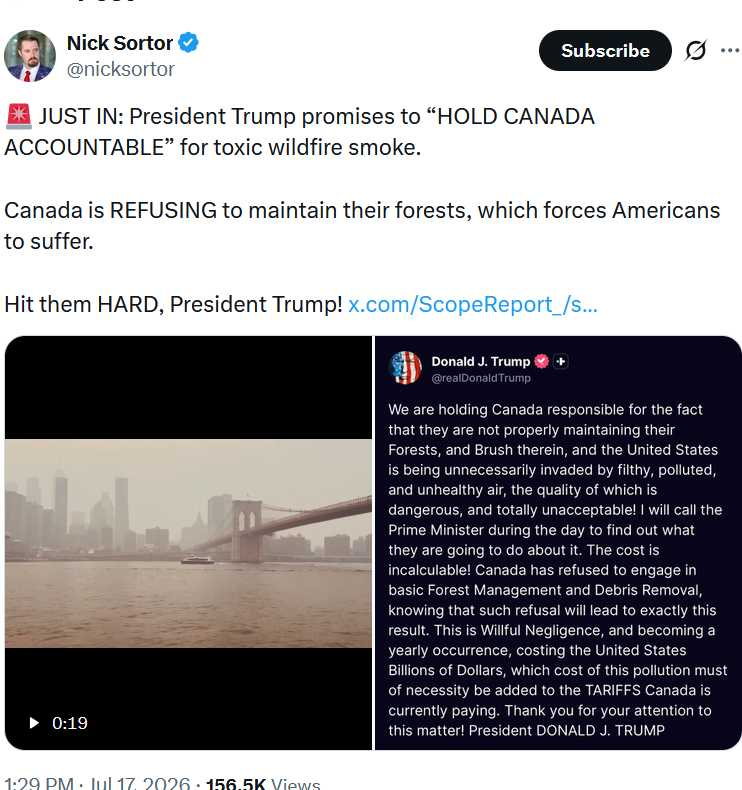Open the x.com/ScopeReport_ link
The width and height of the screenshot is (742, 790).
tap(473, 304)
